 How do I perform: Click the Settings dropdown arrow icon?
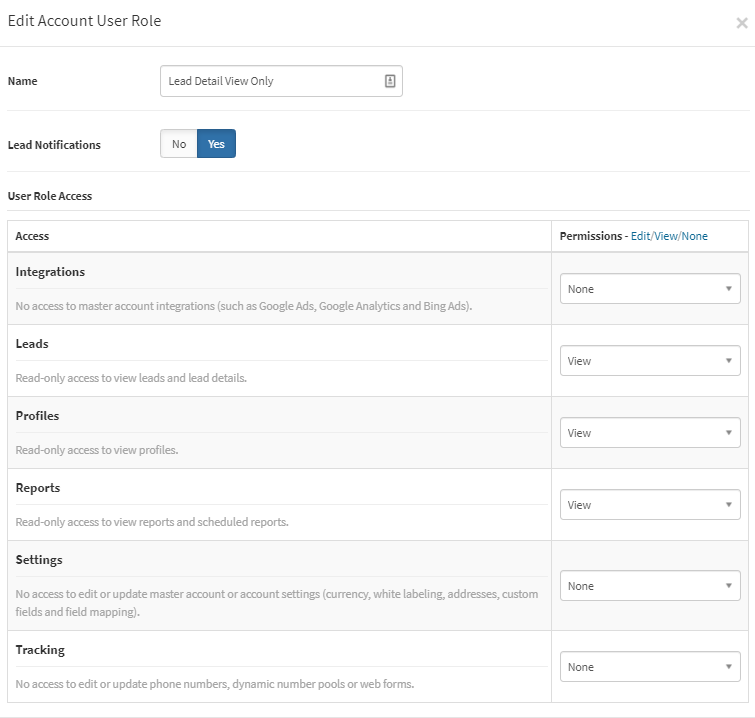[x=729, y=586]
